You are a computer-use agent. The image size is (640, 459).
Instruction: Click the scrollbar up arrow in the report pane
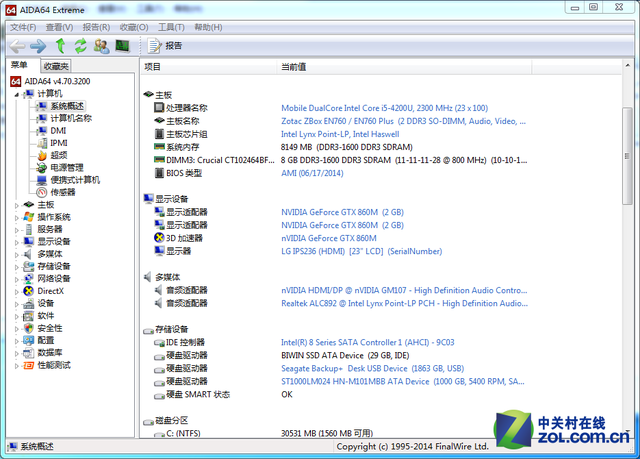tap(627, 65)
